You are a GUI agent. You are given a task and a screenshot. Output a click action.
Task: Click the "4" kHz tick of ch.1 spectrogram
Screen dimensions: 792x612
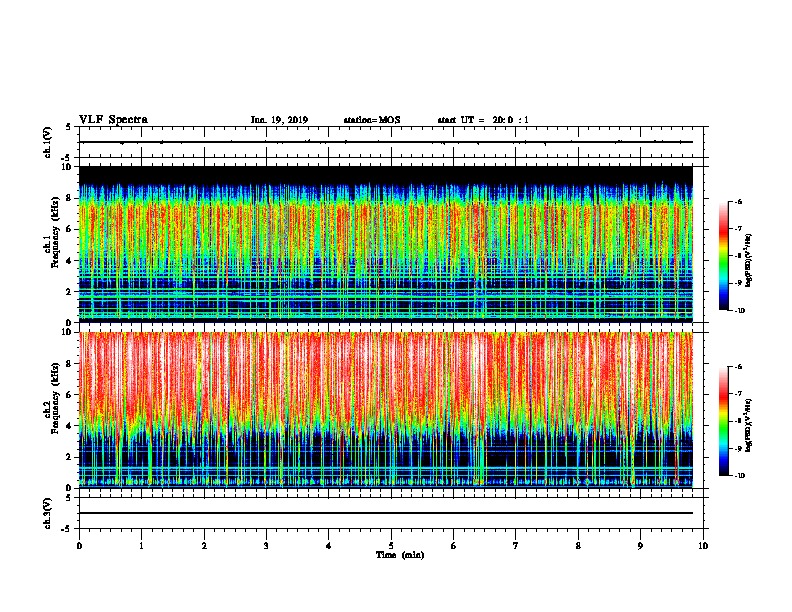[x=69, y=261]
